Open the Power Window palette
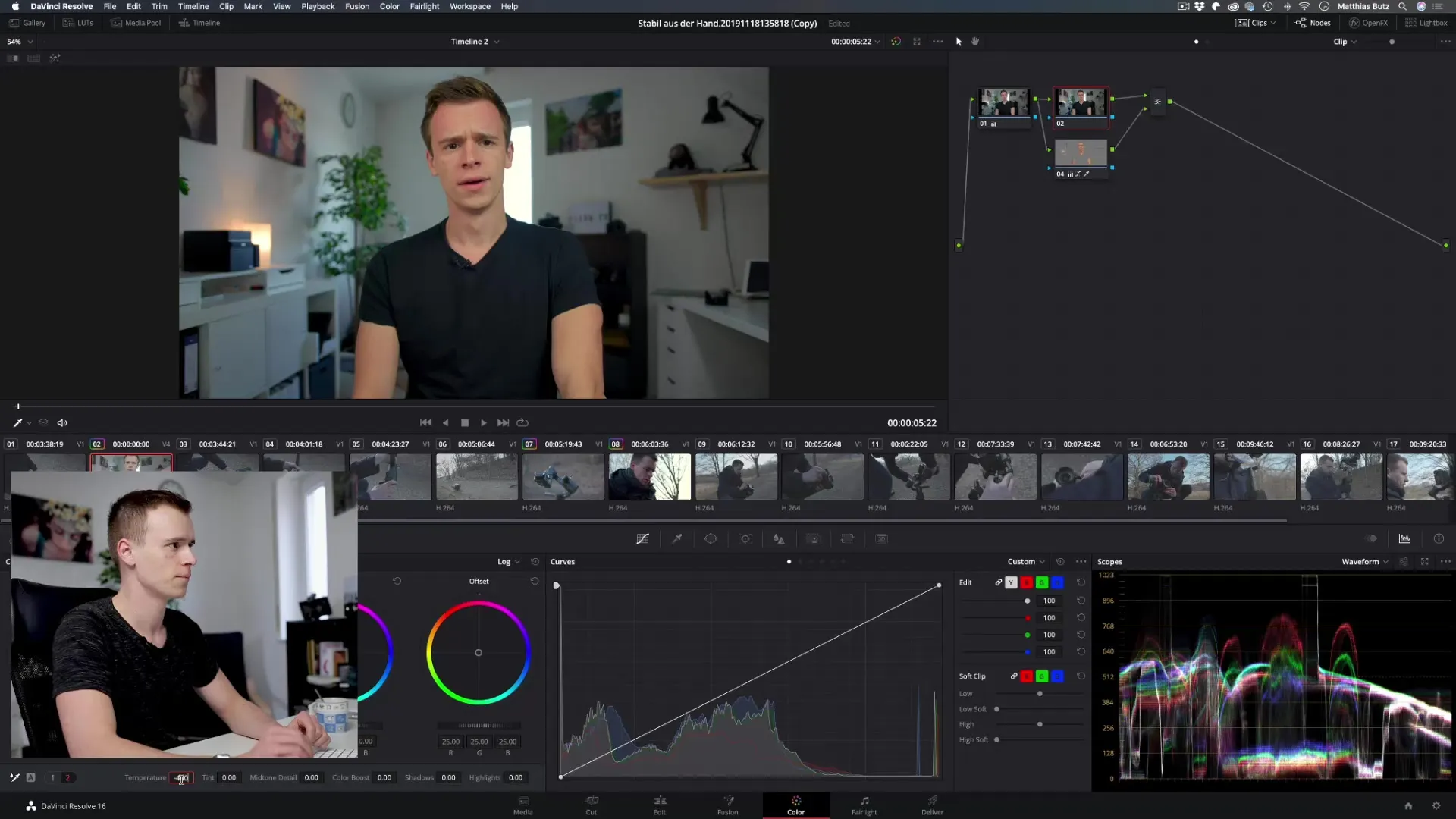 tap(711, 539)
